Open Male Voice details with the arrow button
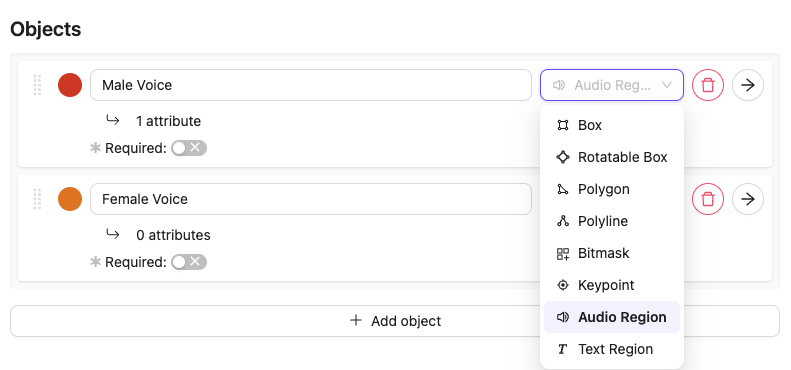Image resolution: width=791 pixels, height=370 pixels. 748,85
